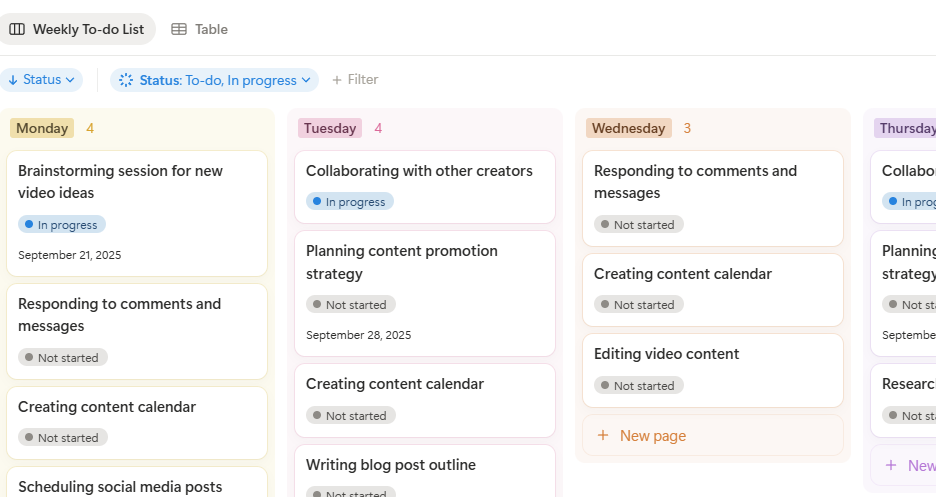Click the orange Wednesday column label
The image size is (936, 497).
628,128
